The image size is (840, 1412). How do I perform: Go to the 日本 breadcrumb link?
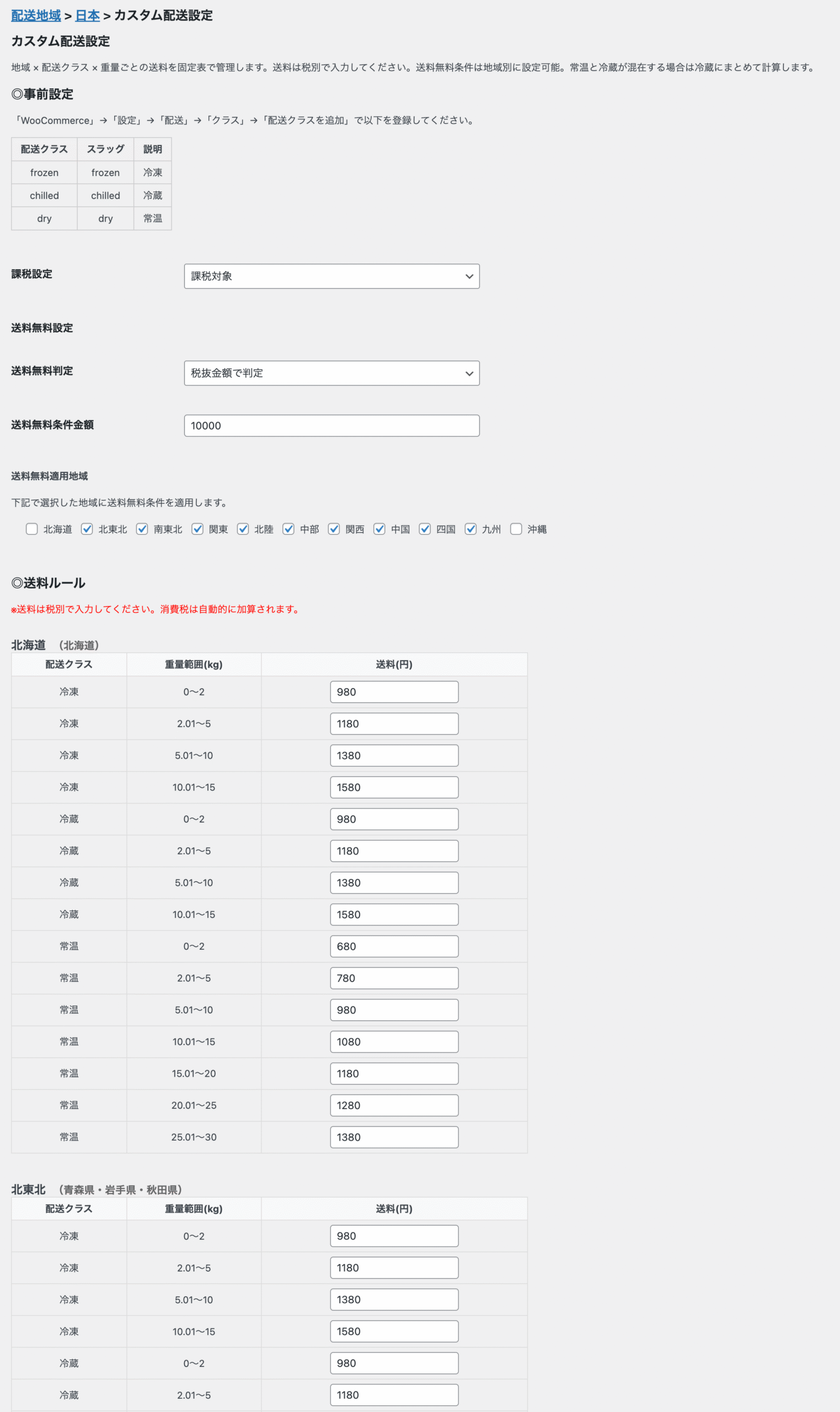pyautogui.click(x=87, y=15)
